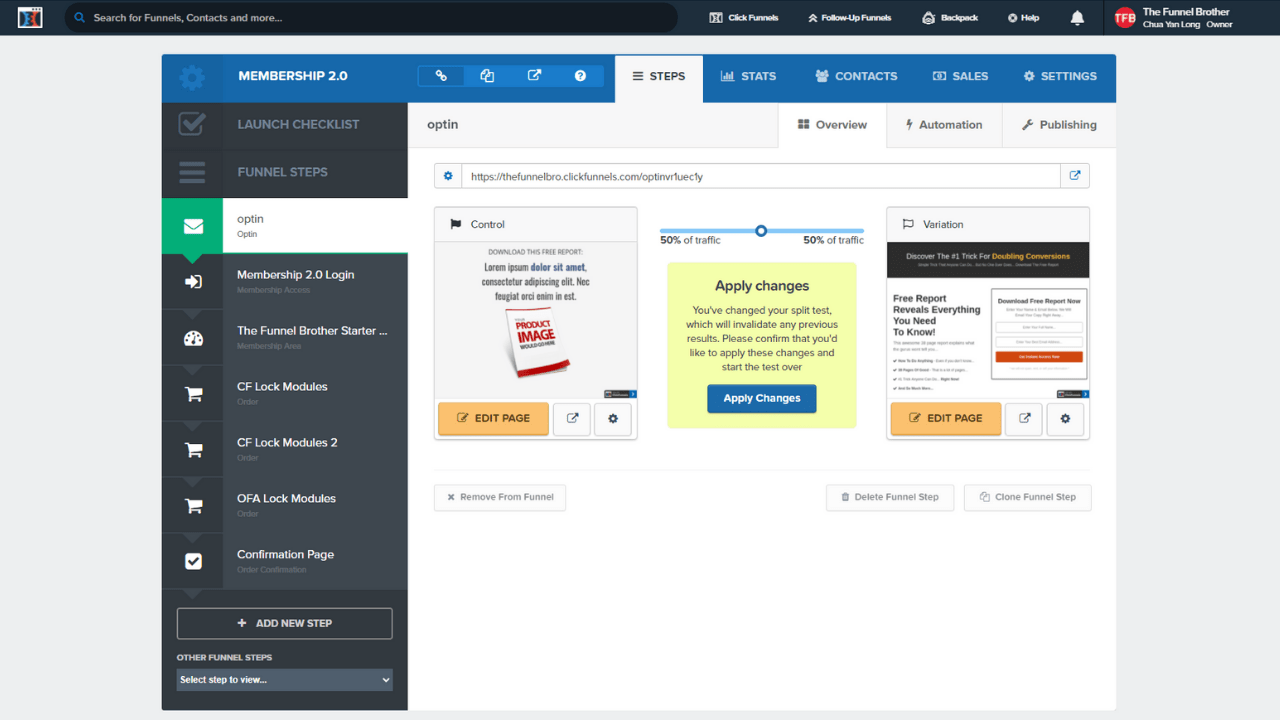Select the Membership 2.0 Login step

(285, 282)
